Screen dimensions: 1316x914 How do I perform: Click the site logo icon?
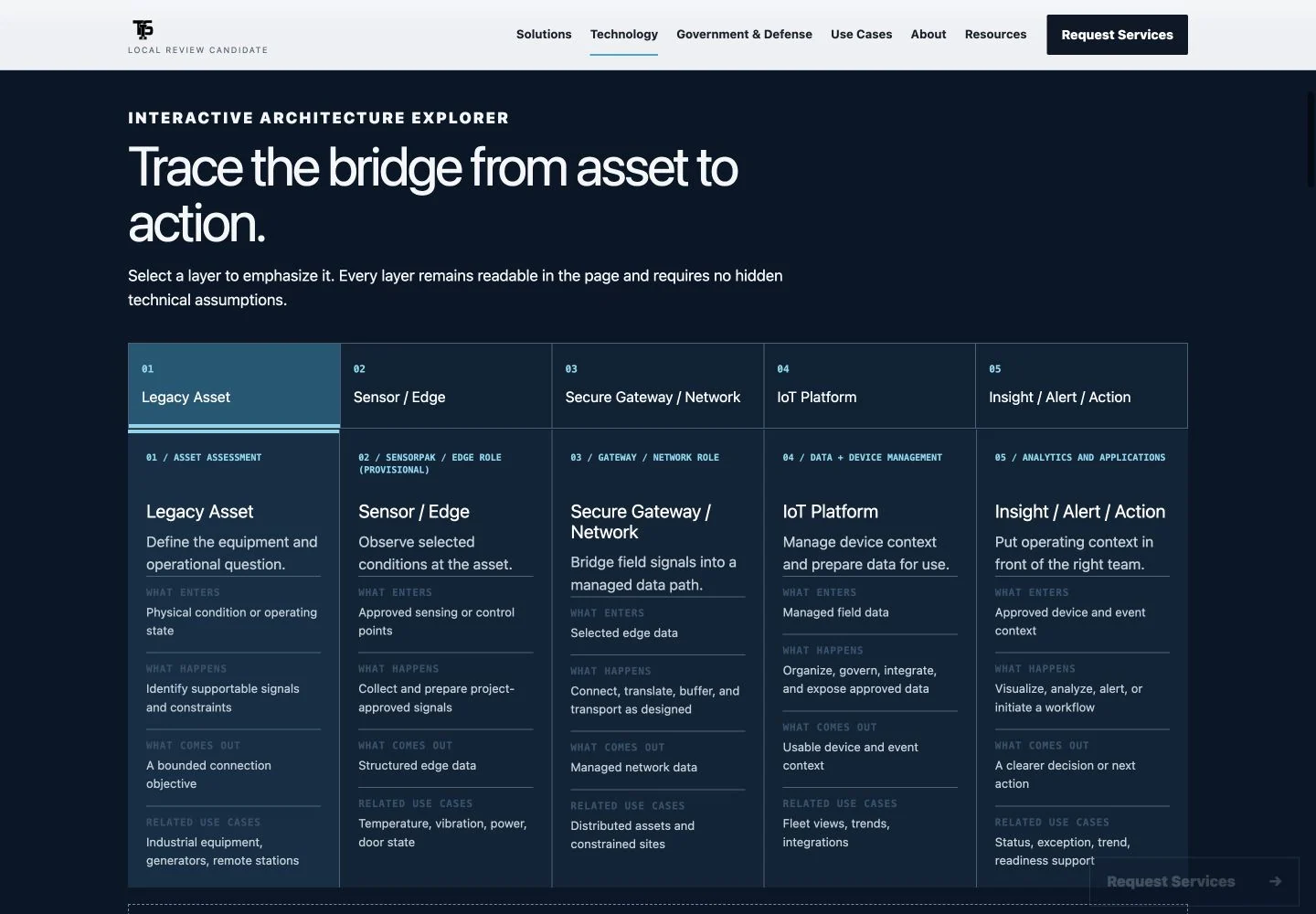[x=143, y=30]
